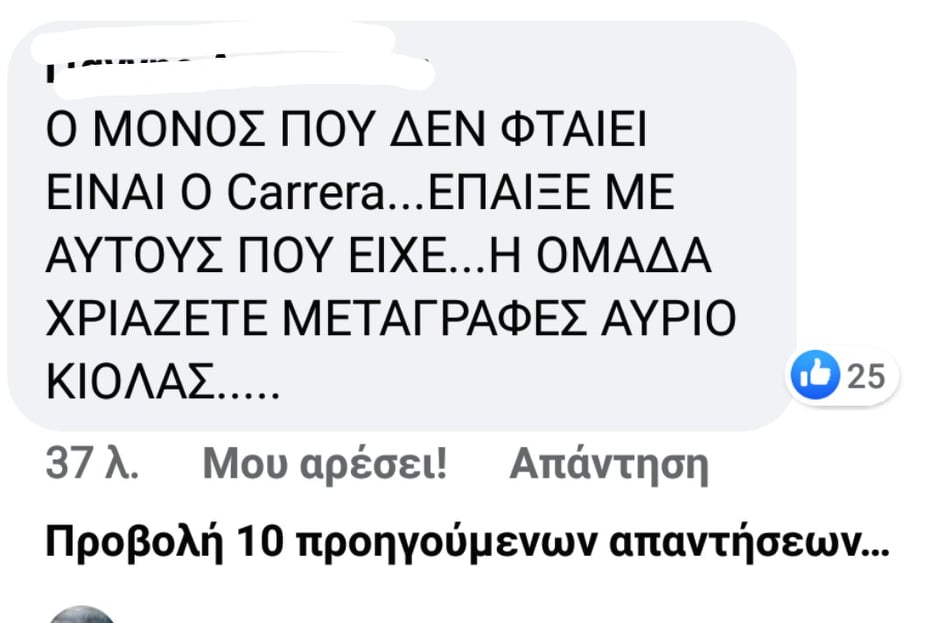
Task: Click the word ΕΙΝΑΙ starting the second line
Action: point(106,193)
